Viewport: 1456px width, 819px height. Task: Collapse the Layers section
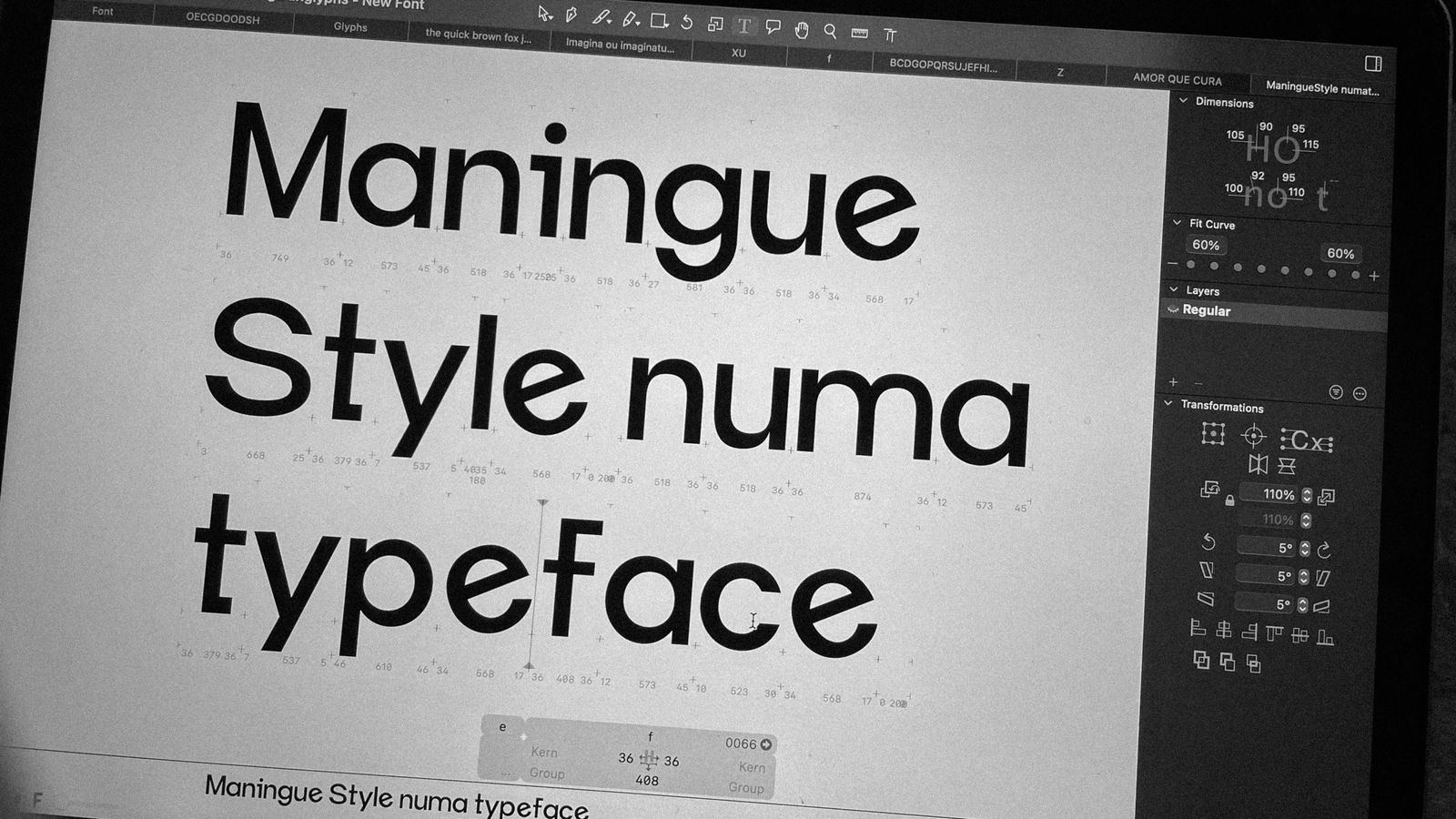coord(1174,289)
